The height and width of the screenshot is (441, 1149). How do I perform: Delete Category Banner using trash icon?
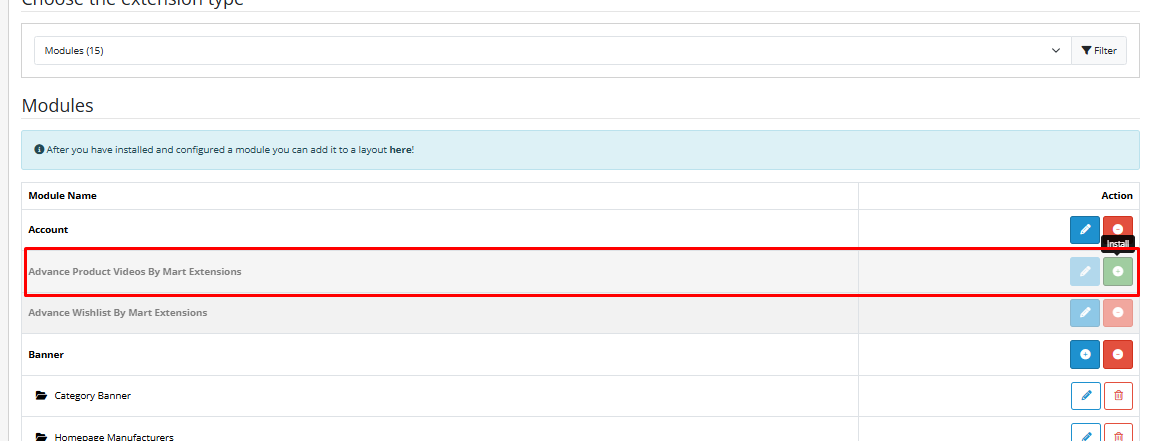pyautogui.click(x=1118, y=396)
